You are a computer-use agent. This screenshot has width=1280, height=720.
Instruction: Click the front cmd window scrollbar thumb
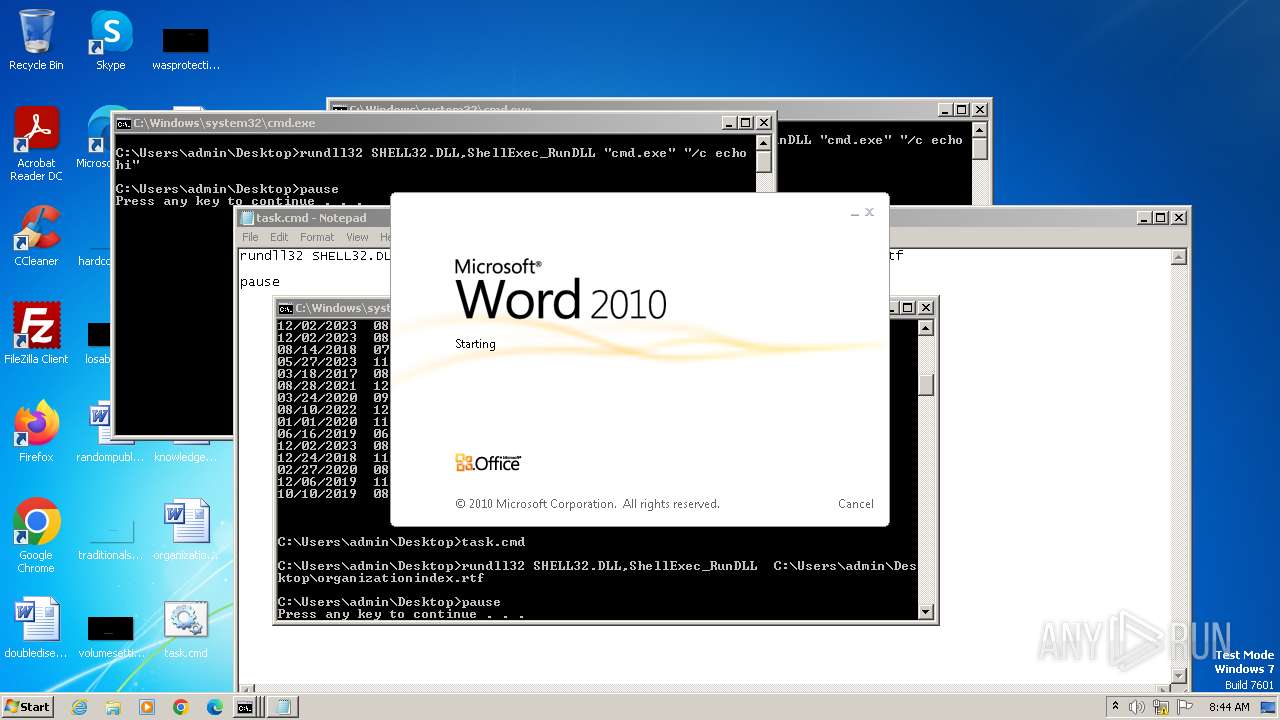click(x=926, y=384)
